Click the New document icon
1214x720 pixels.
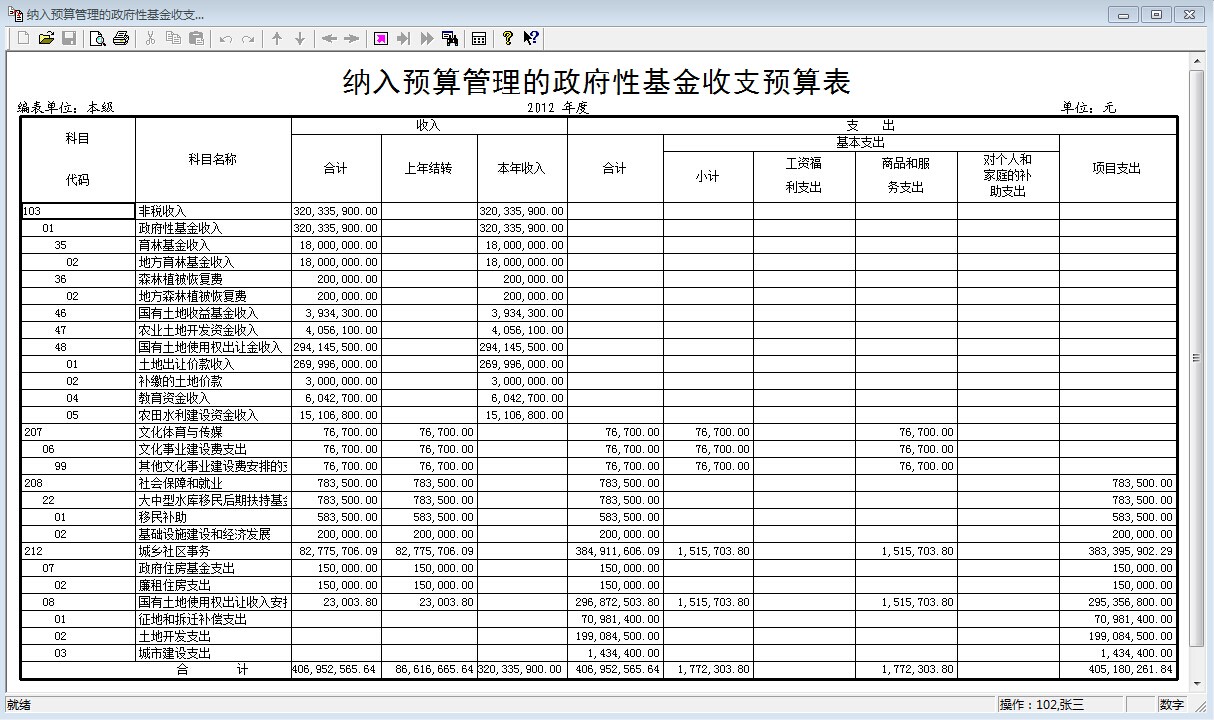[23, 38]
